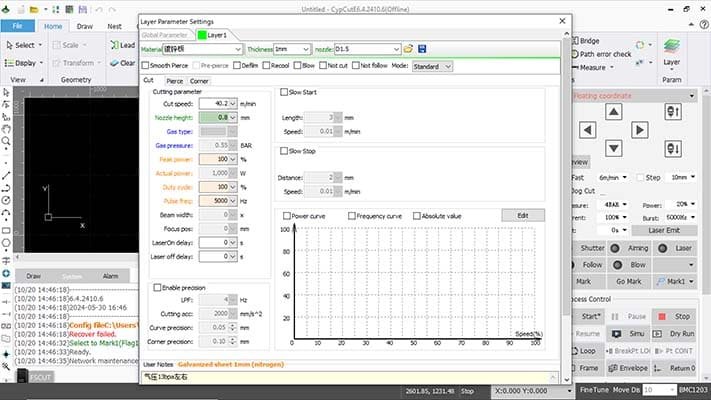Click the Bridge tool
The image size is (711, 400).
coord(586,41)
